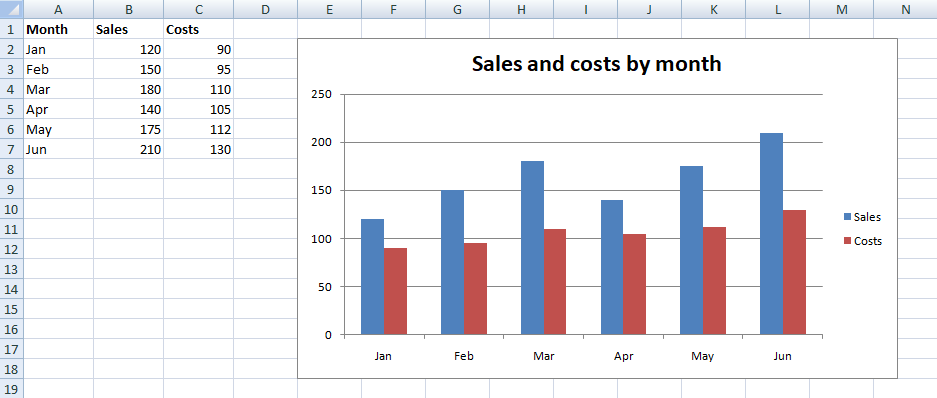Select the cell with value 130
This screenshot has width=937, height=398.
pyautogui.click(x=198, y=149)
